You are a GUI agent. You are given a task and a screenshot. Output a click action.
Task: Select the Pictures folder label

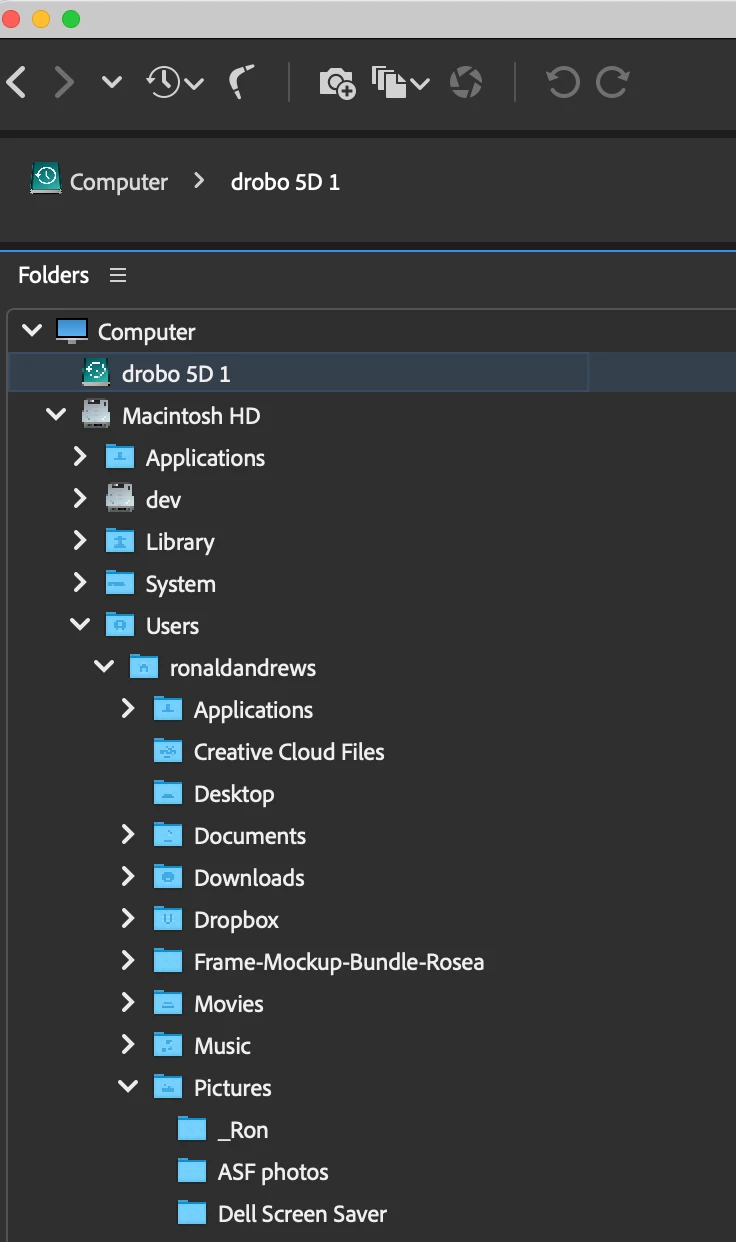point(233,1088)
